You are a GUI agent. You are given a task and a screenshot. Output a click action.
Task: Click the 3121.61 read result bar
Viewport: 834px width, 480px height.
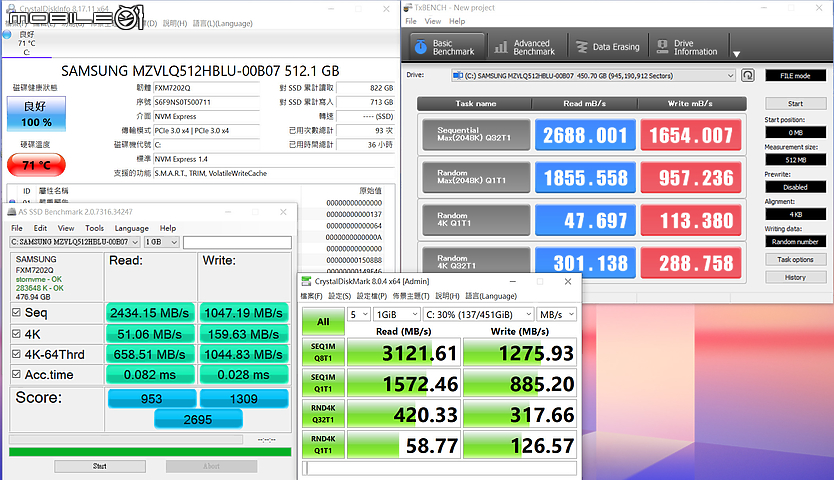(404, 353)
